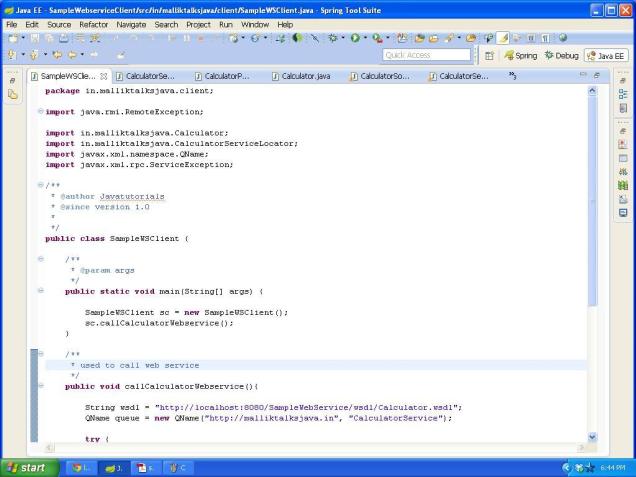Viewport: 636px width, 477px height.
Task: Collapse the import statements block
Action: coord(40,111)
